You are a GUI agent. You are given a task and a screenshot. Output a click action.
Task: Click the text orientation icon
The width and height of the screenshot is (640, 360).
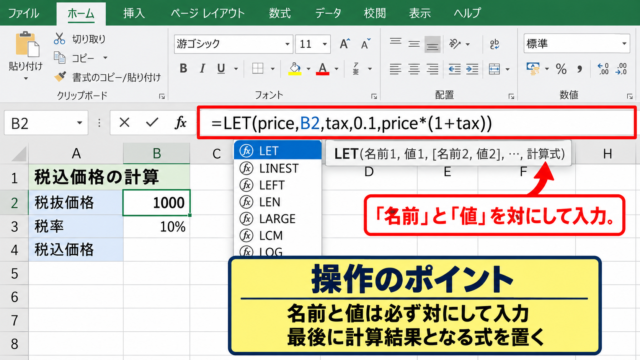pos(455,43)
